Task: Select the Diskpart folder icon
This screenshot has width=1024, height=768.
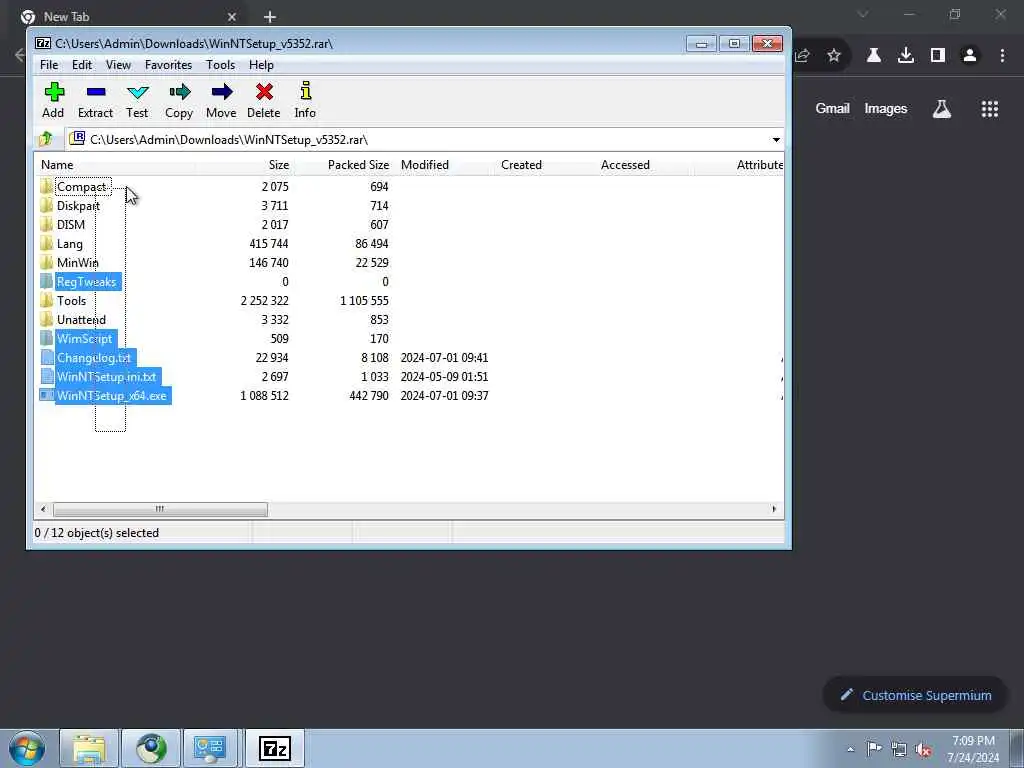Action: click(x=46, y=206)
